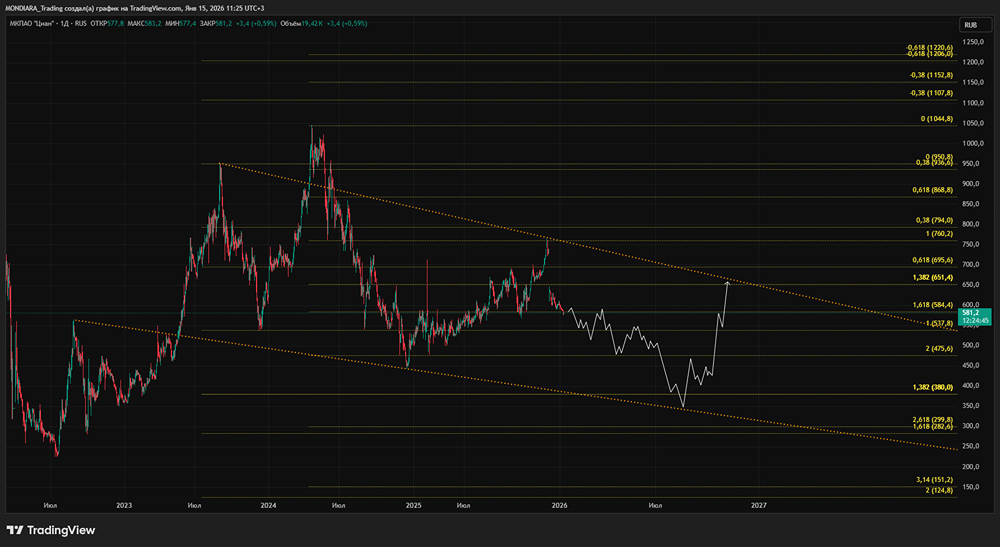The width and height of the screenshot is (1000, 547).
Task: Click the 2024 marker on time axis
Action: pyautogui.click(x=268, y=506)
